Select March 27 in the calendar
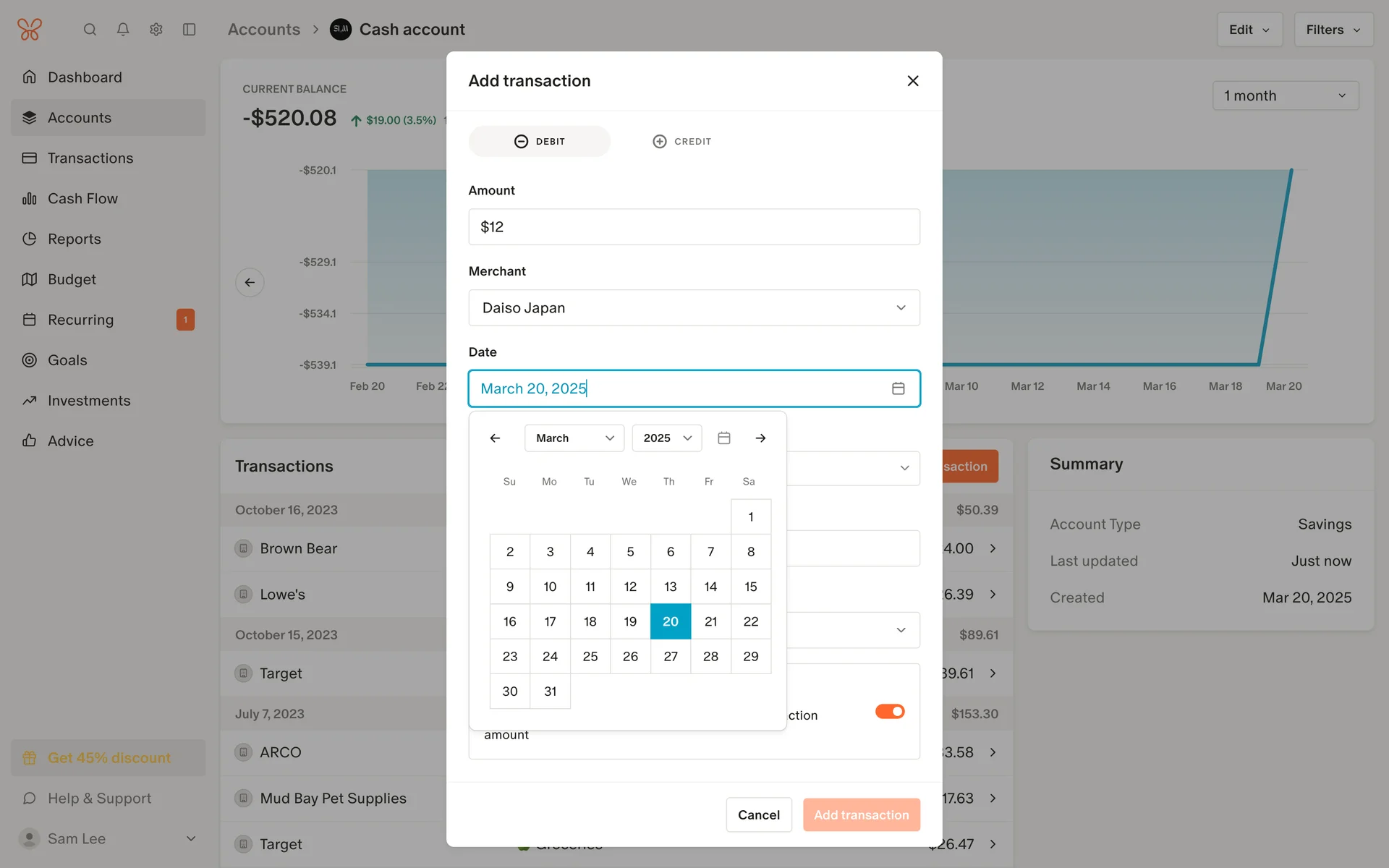The width and height of the screenshot is (1389, 868). tap(671, 657)
